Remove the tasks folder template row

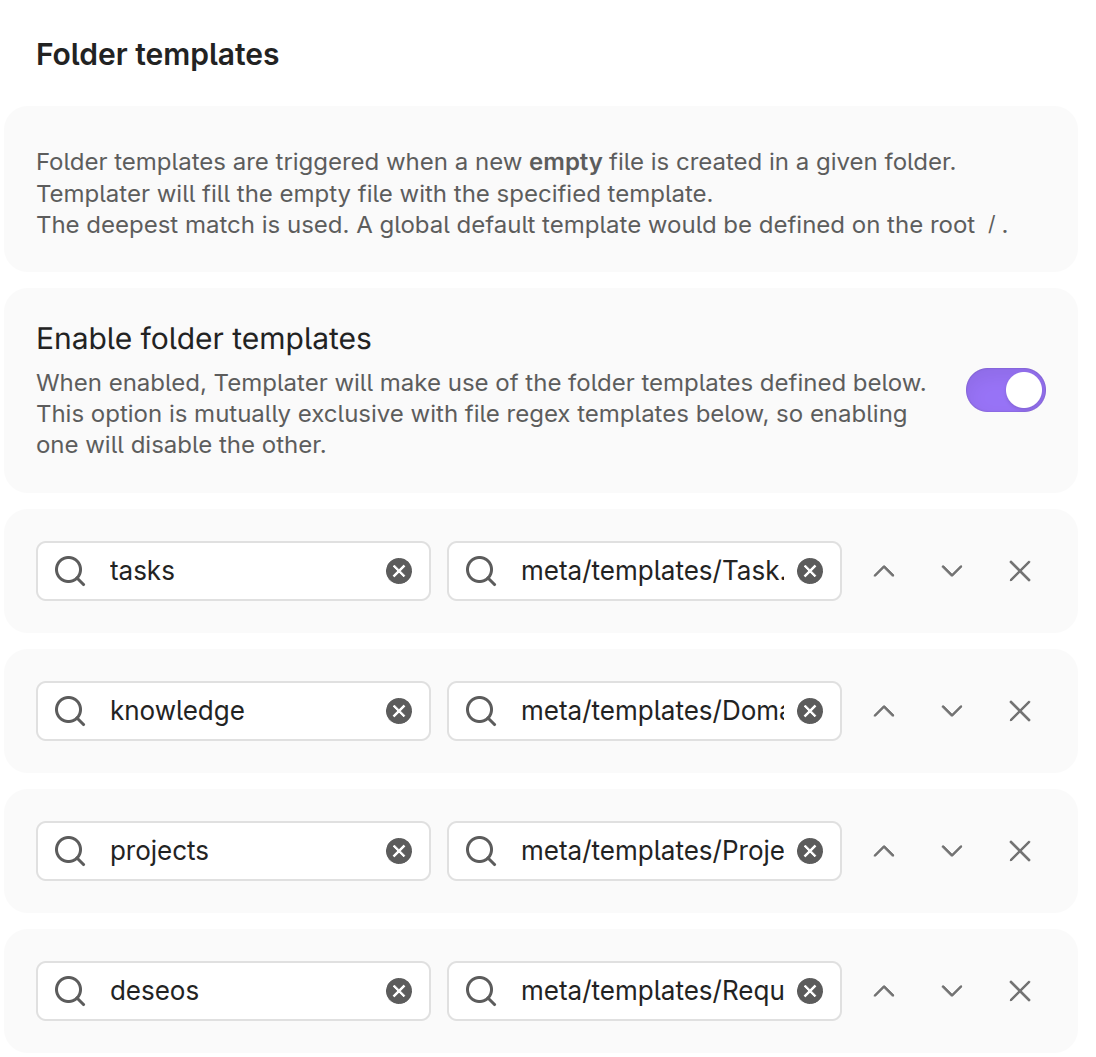[x=1019, y=571]
